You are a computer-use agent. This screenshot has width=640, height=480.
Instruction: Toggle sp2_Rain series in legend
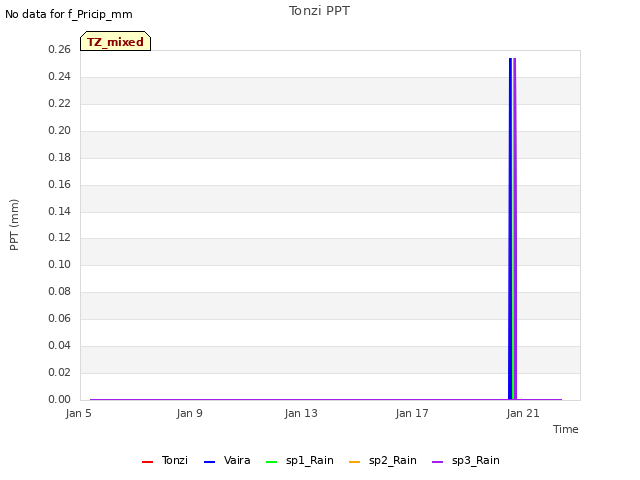click(383, 460)
